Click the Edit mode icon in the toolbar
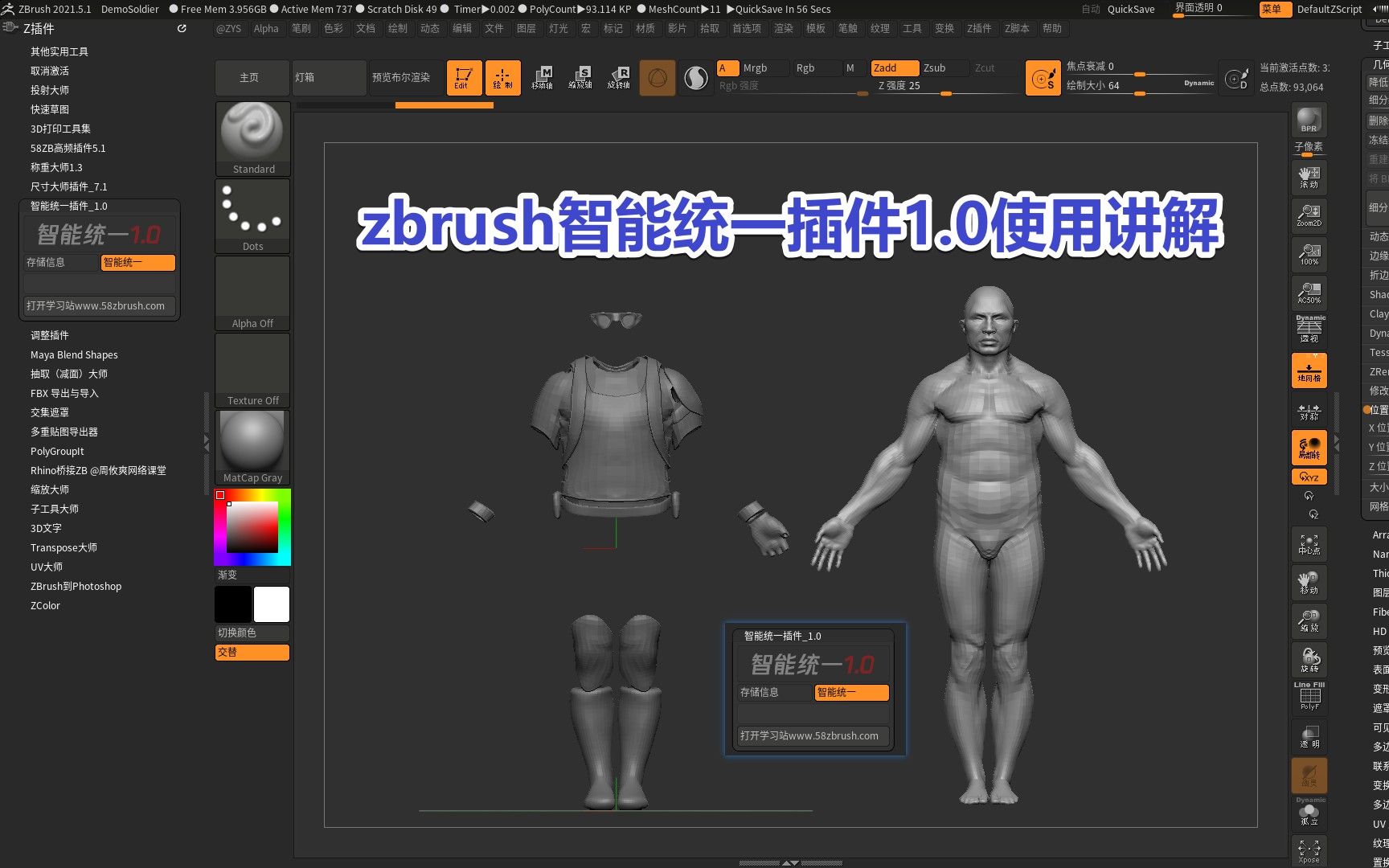Screen dimensions: 1389x868 pyautogui.click(x=464, y=77)
